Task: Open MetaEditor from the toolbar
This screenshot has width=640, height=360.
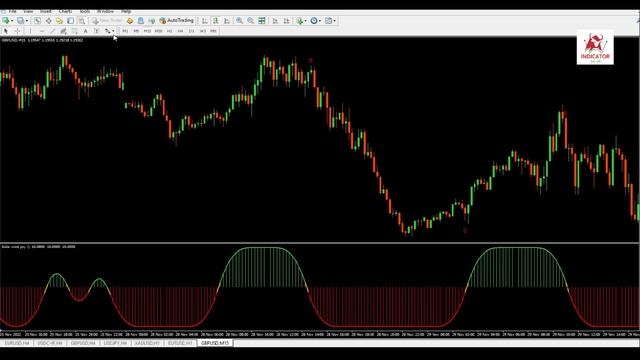Action: click(x=130, y=20)
